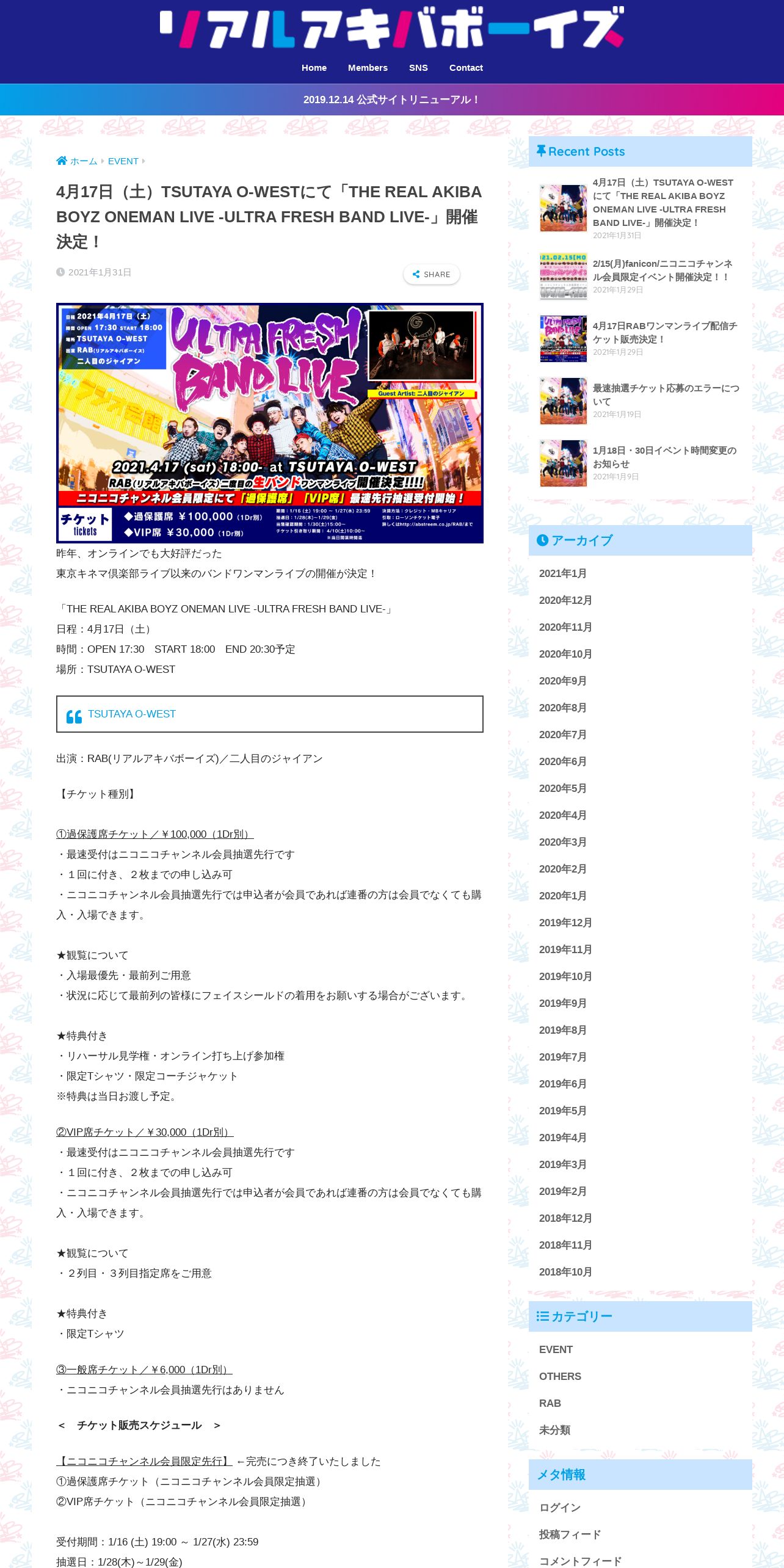Go to the EVENT breadcrumb link
The width and height of the screenshot is (784, 1568).
pos(123,161)
